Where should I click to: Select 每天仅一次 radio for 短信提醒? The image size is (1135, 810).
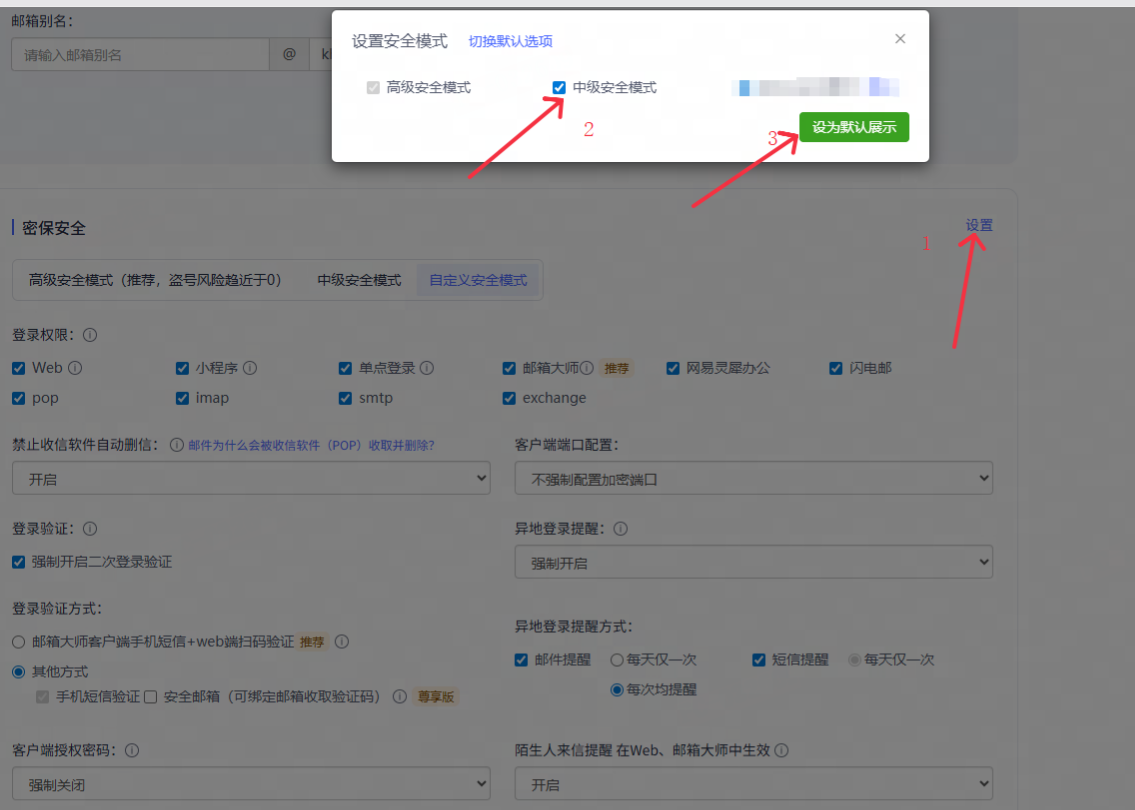point(854,660)
